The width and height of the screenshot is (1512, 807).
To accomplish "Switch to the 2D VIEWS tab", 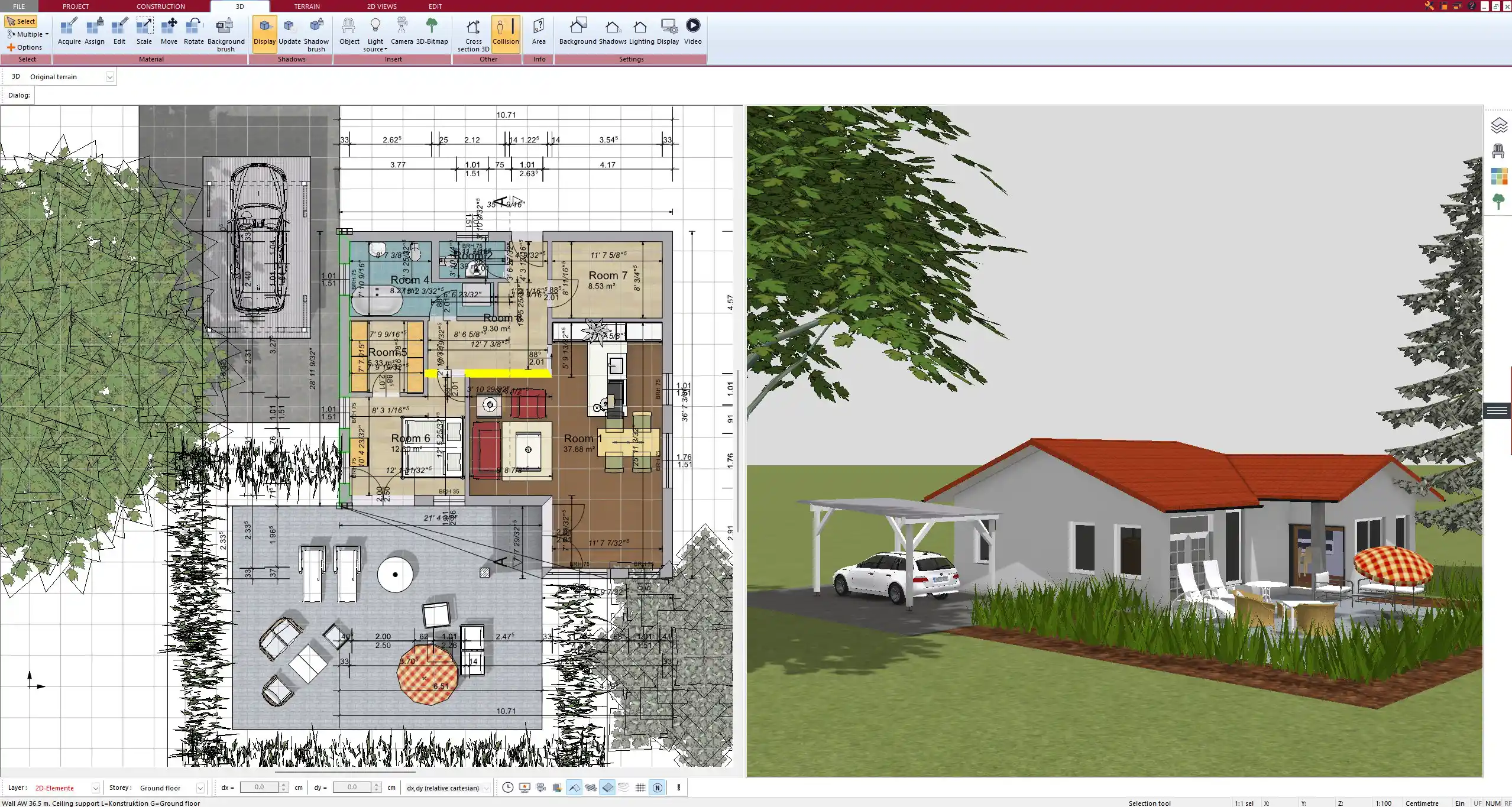I will click(x=382, y=6).
